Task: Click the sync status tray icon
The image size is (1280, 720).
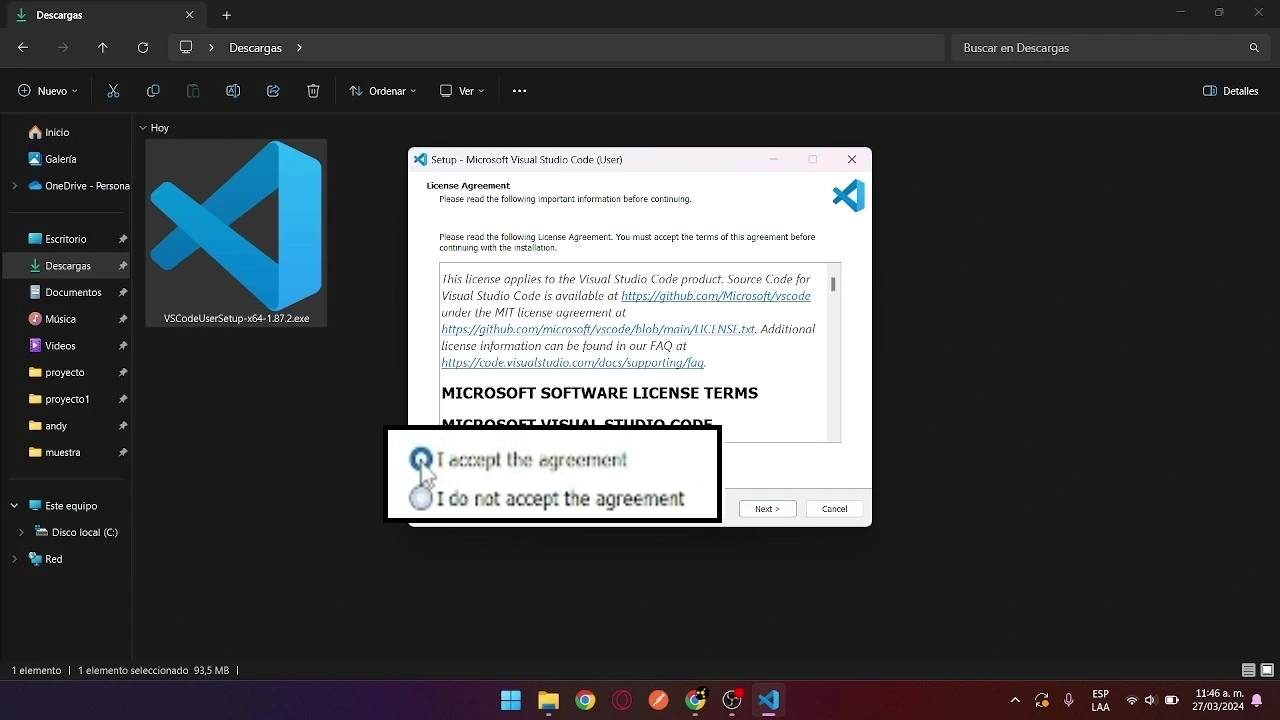Action: pos(1042,700)
